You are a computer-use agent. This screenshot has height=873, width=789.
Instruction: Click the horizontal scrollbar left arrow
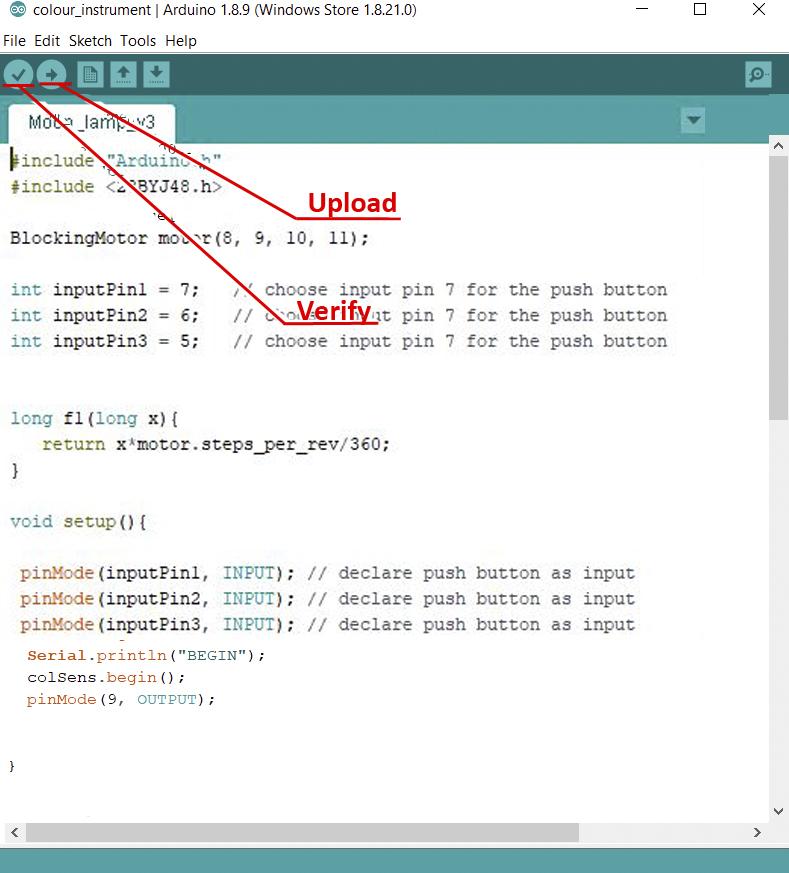coord(14,832)
